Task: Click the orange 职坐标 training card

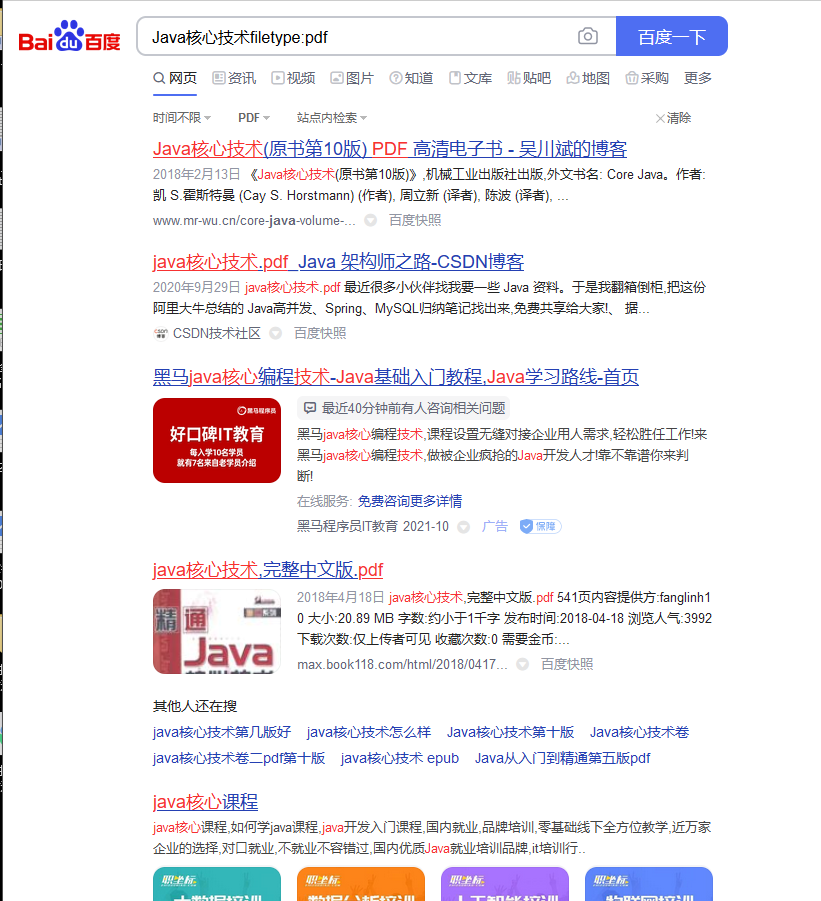Action: coord(361,884)
